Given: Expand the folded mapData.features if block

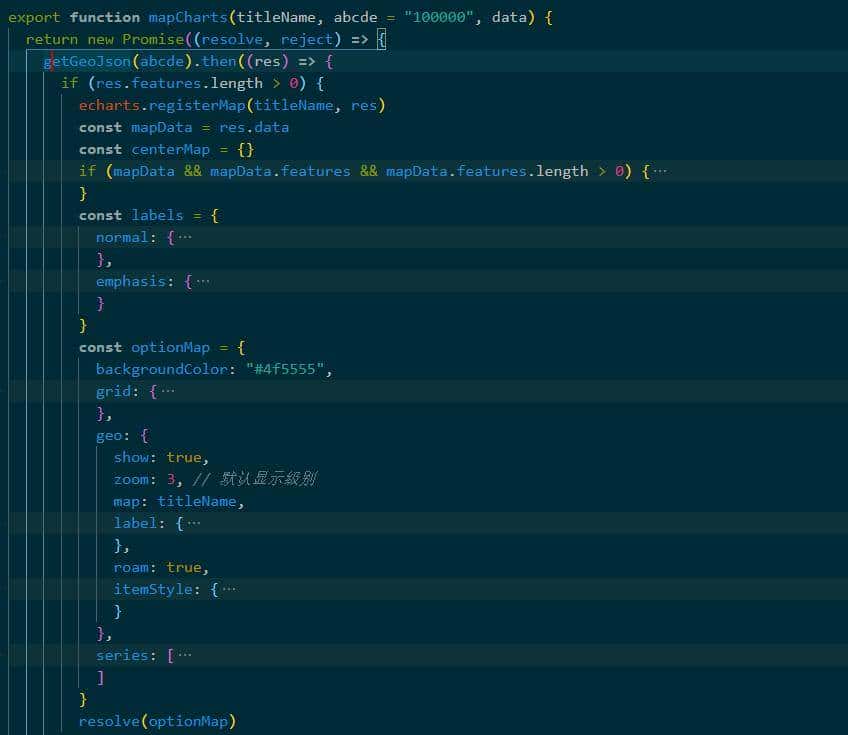Looking at the screenshot, I should pos(659,171).
